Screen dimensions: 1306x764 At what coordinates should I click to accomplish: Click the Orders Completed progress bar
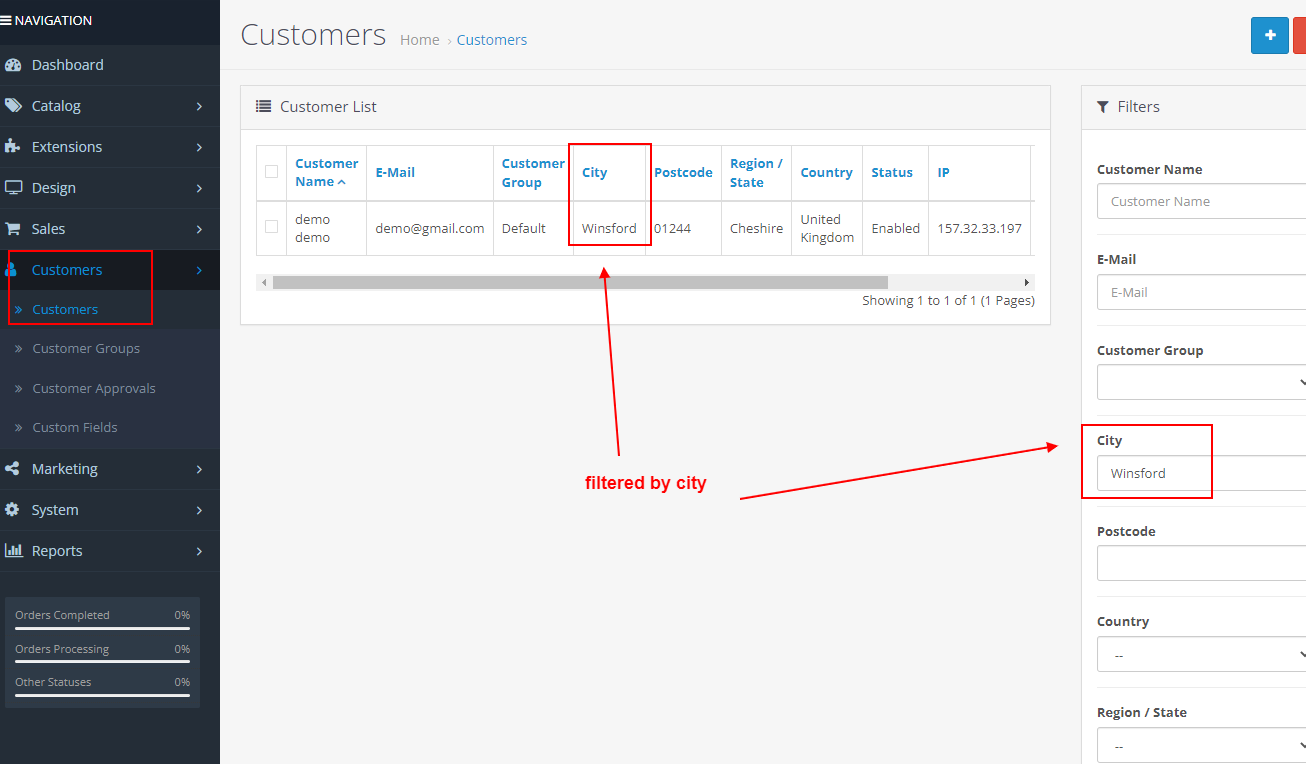tap(102, 628)
